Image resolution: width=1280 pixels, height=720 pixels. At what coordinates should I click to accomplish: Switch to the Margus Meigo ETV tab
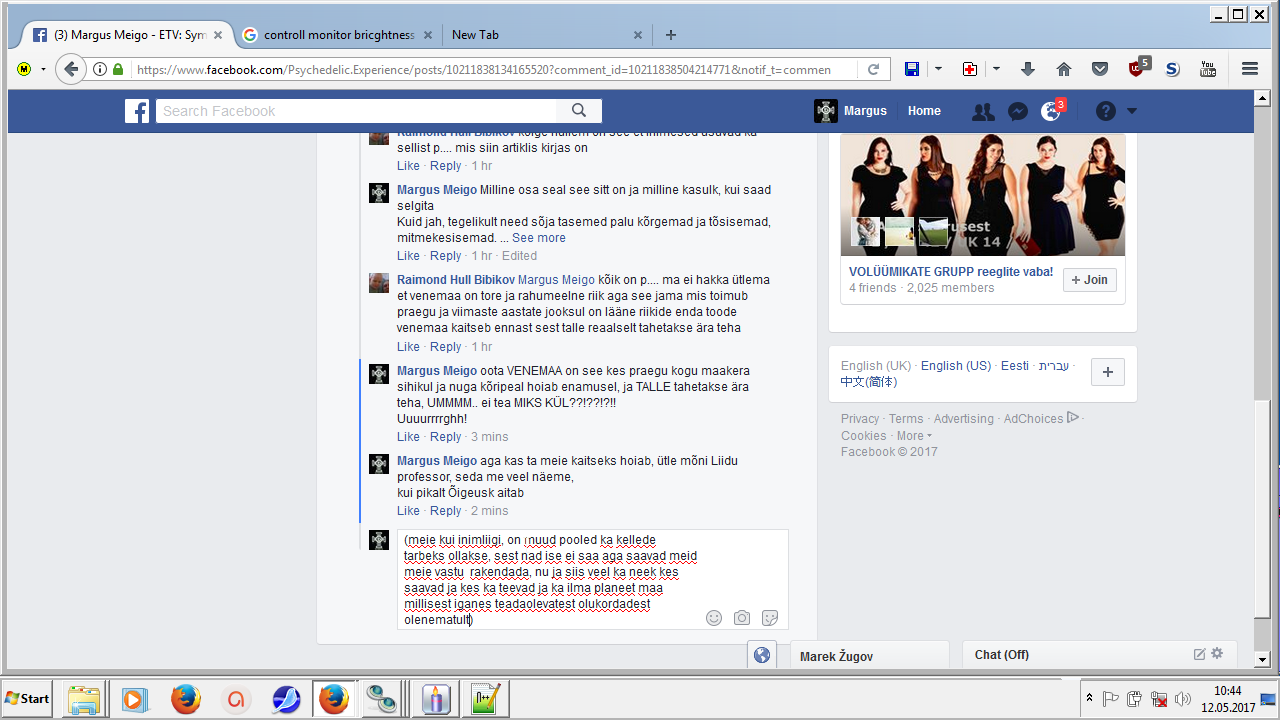tap(130, 35)
